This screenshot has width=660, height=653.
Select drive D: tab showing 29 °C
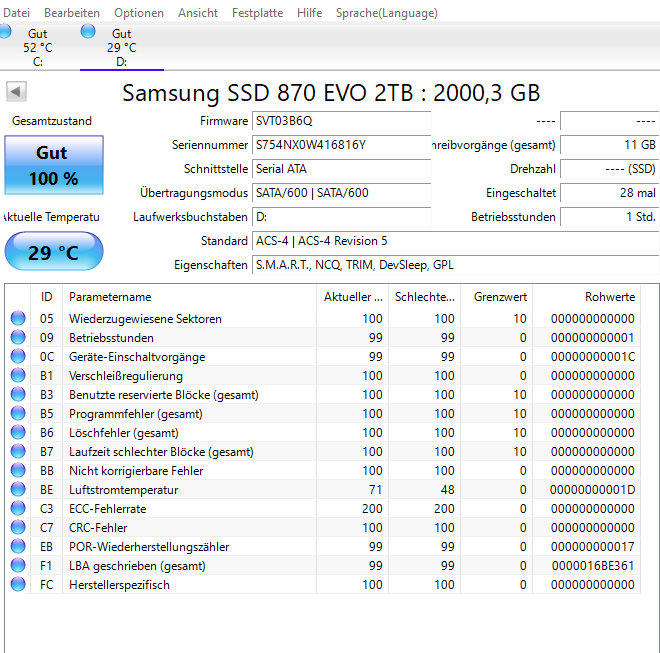point(122,47)
